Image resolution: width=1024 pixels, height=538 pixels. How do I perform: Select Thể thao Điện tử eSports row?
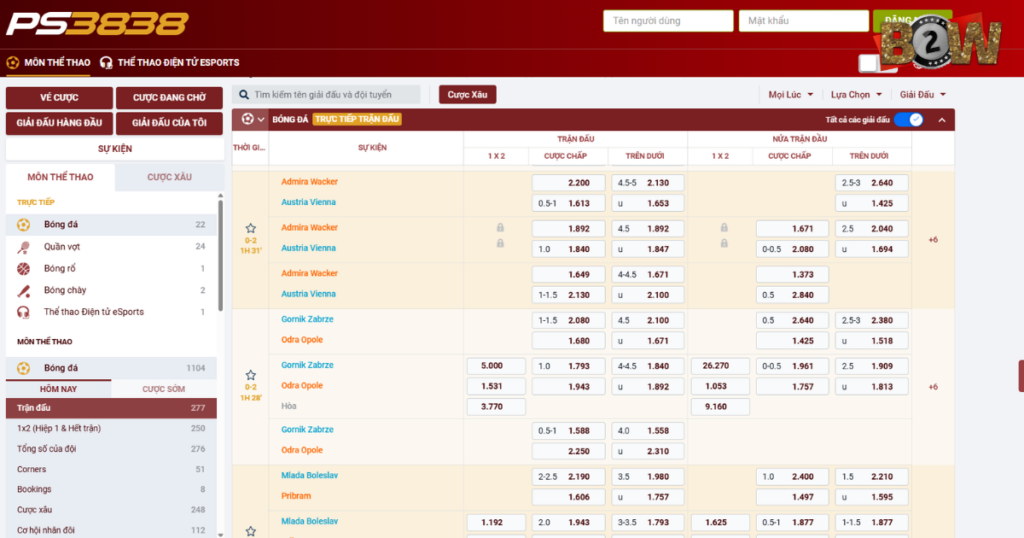(111, 312)
